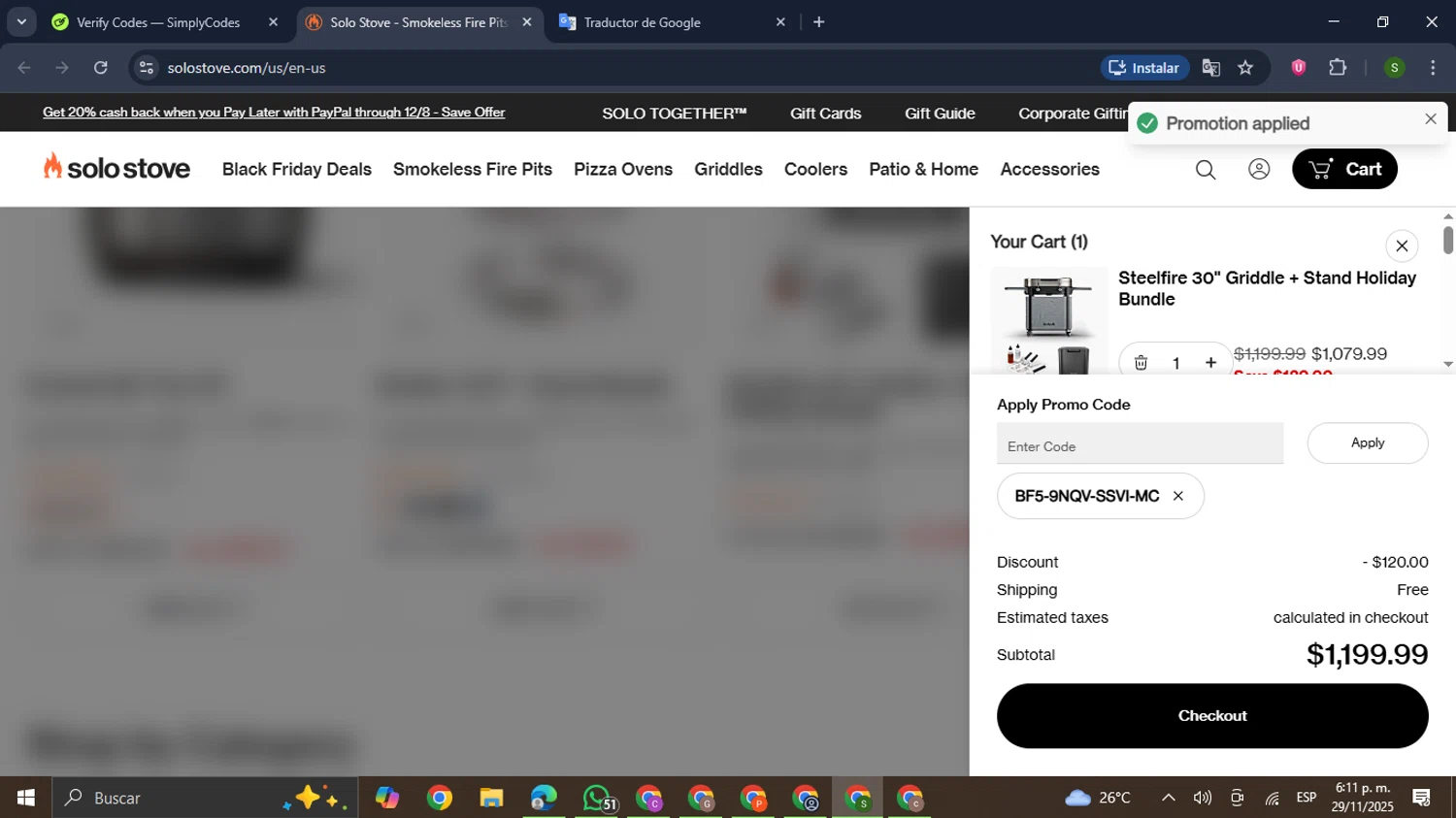The width and height of the screenshot is (1456, 818).
Task: Open the network Wi-Fi icon
Action: coord(1272,798)
